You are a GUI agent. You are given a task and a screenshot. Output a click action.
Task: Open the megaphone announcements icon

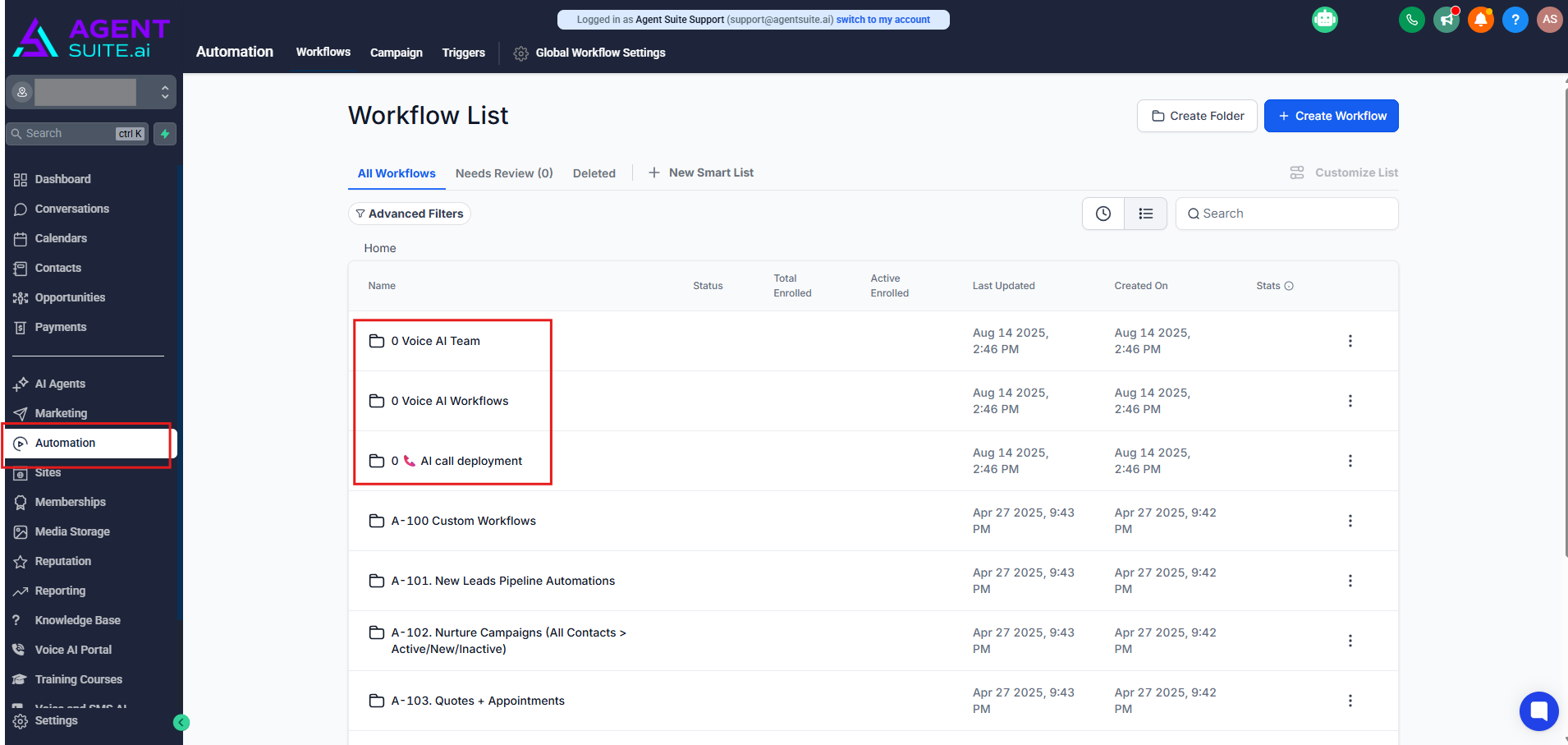tap(1446, 19)
